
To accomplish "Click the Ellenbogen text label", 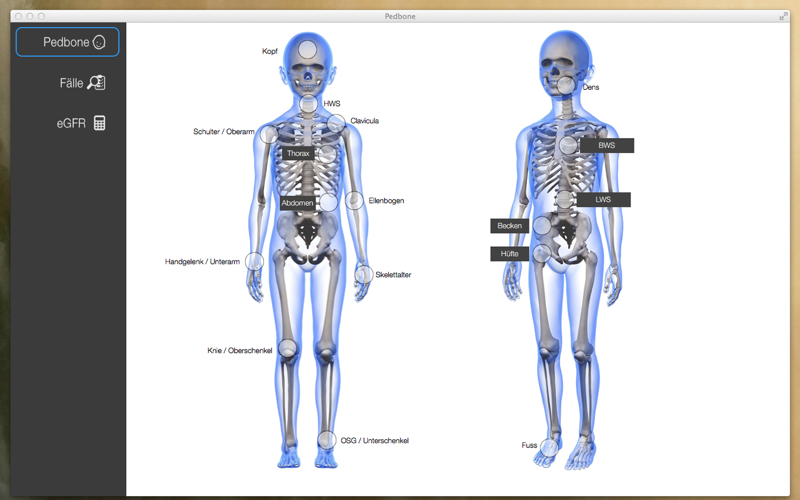I will pyautogui.click(x=386, y=201).
